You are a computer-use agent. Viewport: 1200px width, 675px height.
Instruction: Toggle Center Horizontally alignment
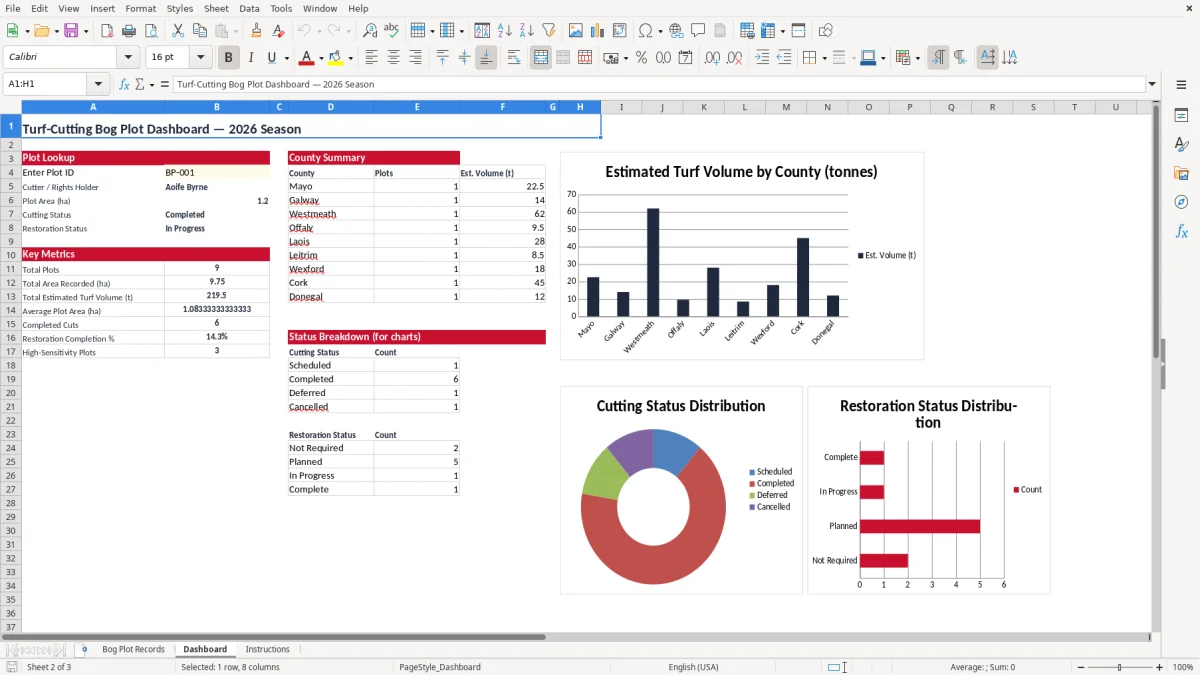[x=393, y=58]
